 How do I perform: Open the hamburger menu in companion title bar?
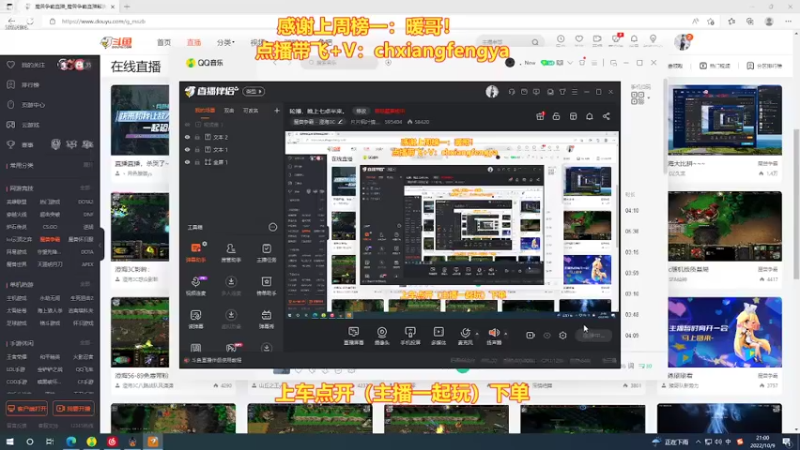click(574, 92)
